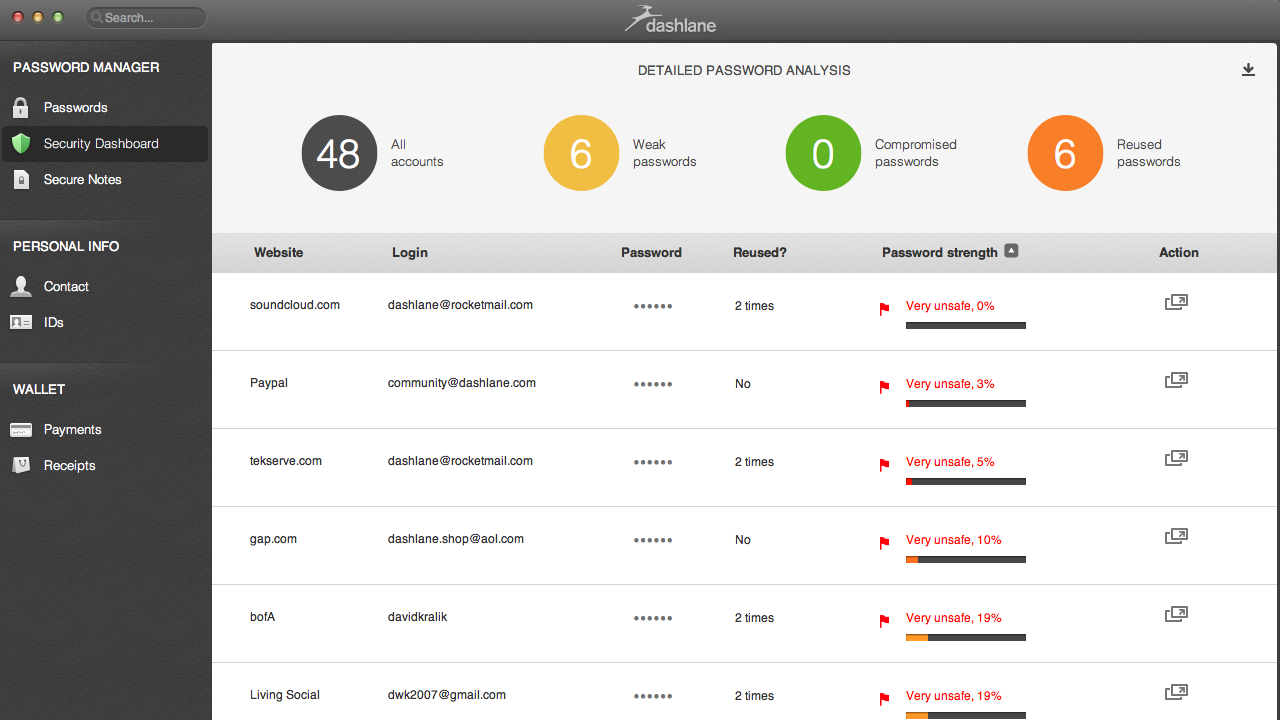Click the Contact person icon

[x=21, y=287]
